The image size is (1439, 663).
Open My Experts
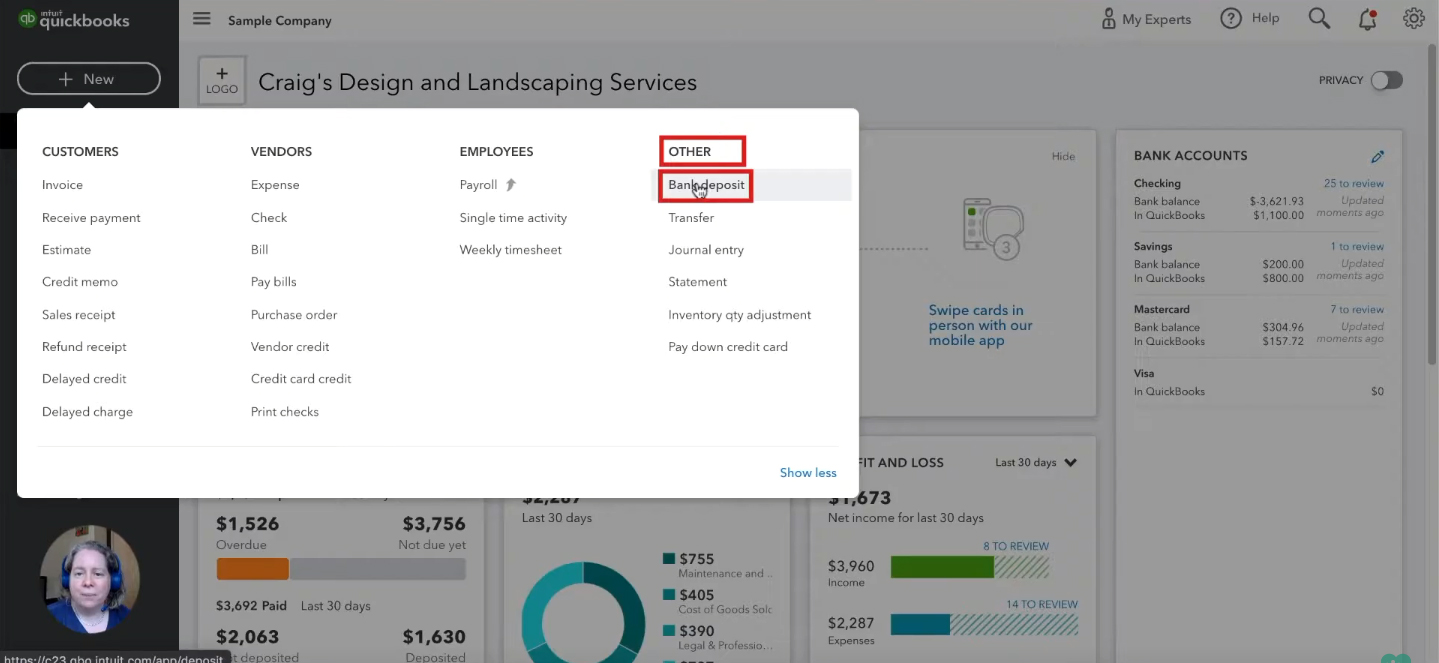pyautogui.click(x=1146, y=19)
